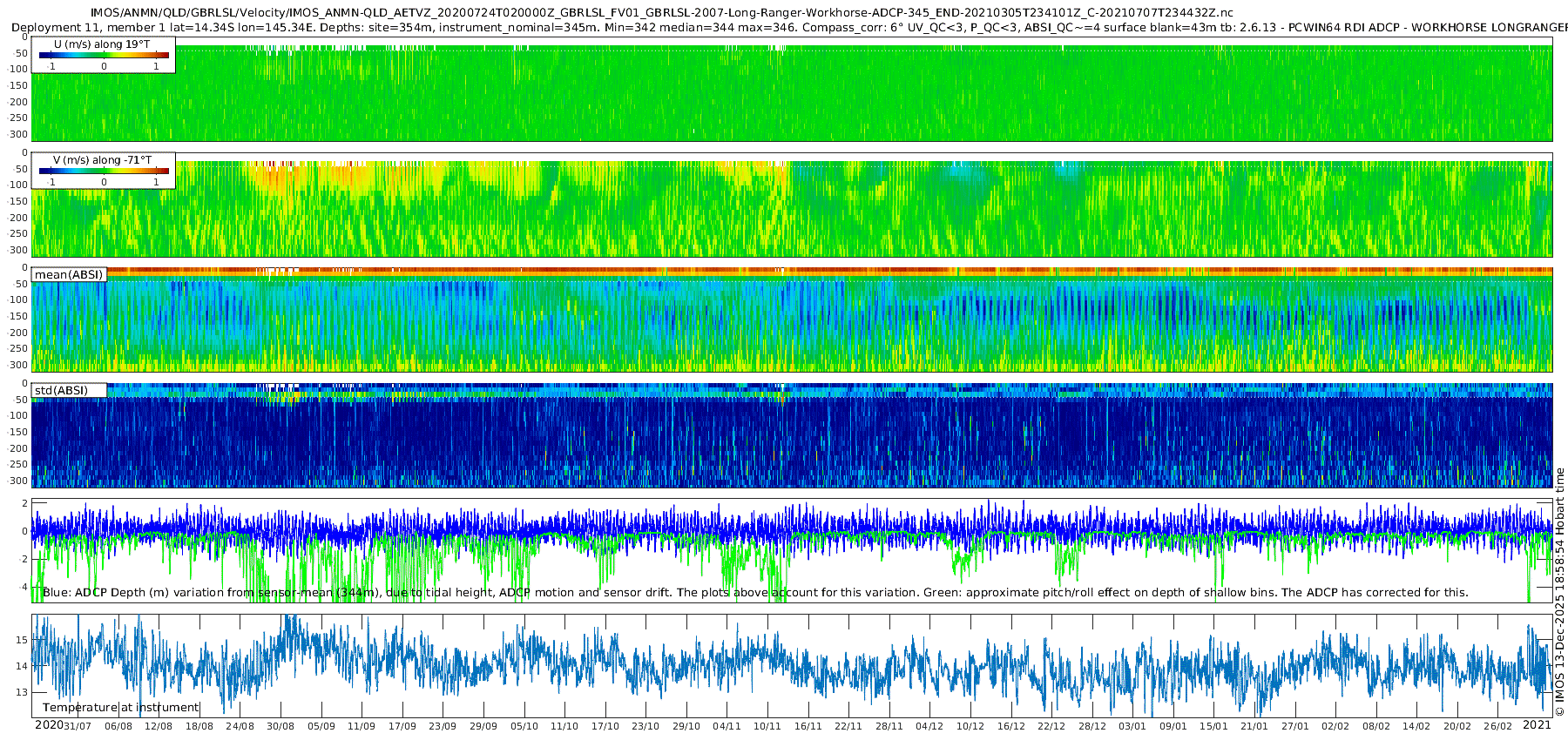Select the 'U (m/s) along 19°T' legend label
Viewport: 1568px width, 740px height.
(x=102, y=44)
